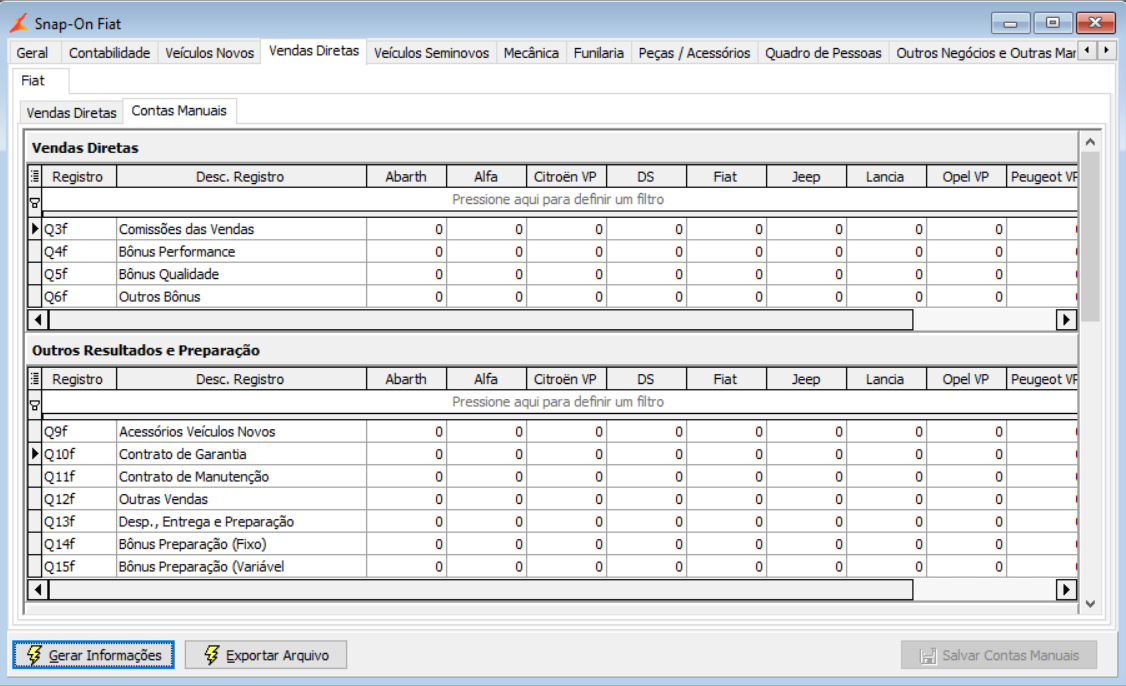This screenshot has width=1126, height=686.
Task: Switch to Veículos Seminovos tab
Action: (431, 53)
